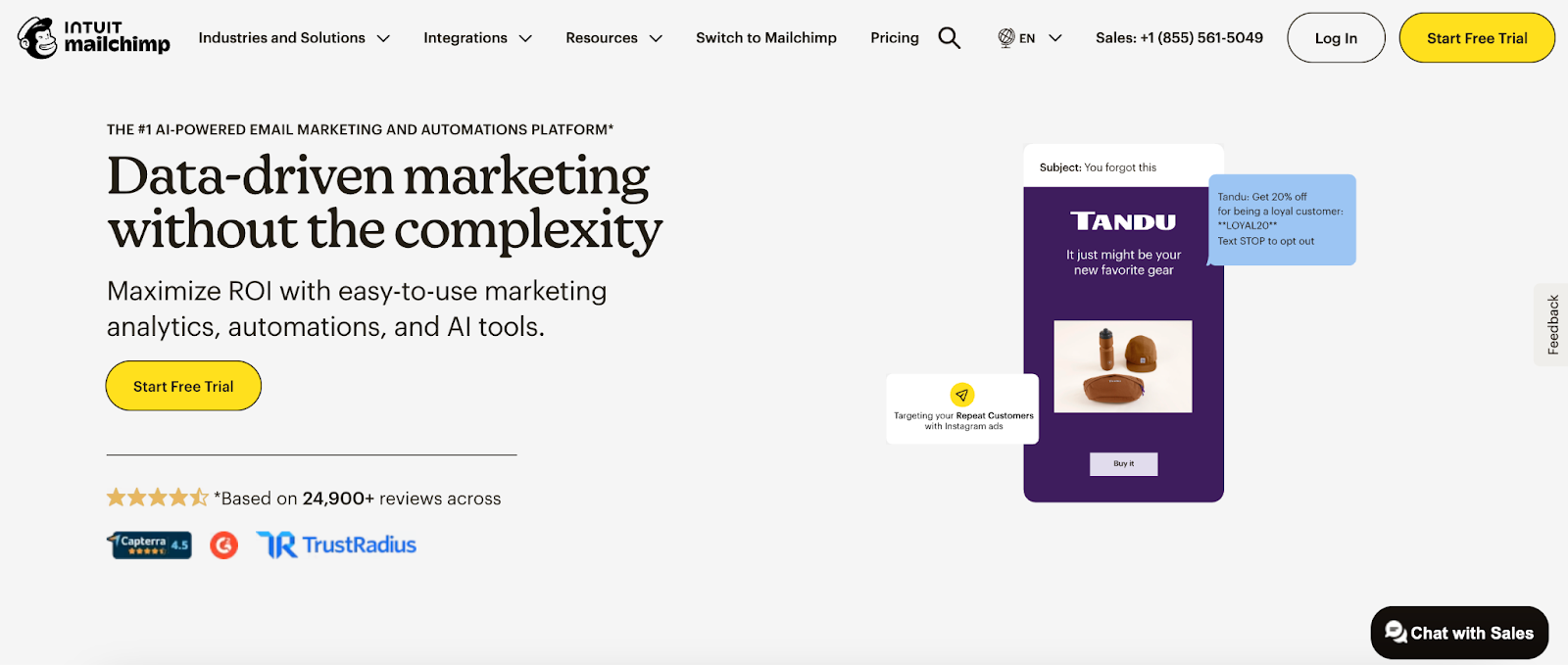This screenshot has height=665, width=1568.
Task: Click the TrustRadius logo
Action: coord(336,545)
